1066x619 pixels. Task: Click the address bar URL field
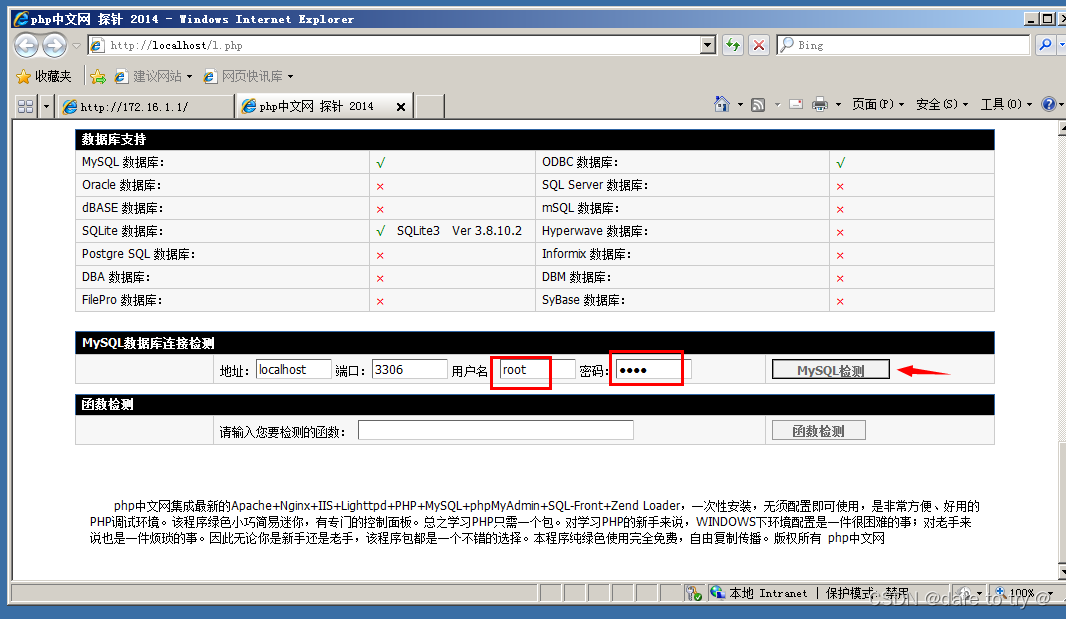coord(394,46)
